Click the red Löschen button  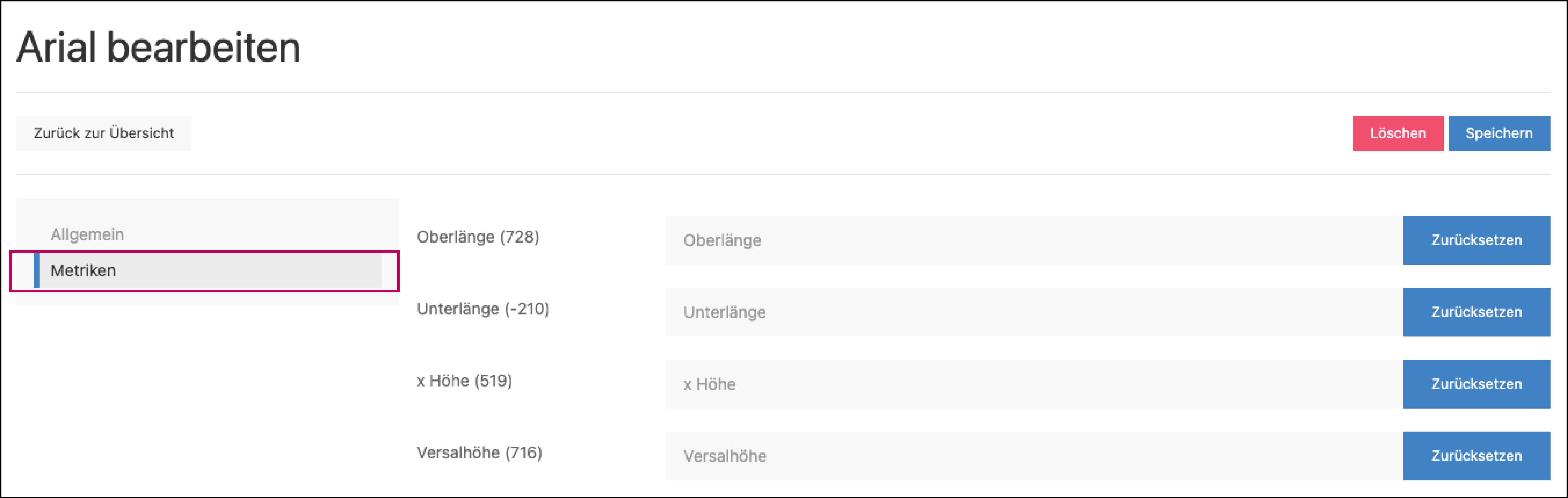click(1398, 133)
